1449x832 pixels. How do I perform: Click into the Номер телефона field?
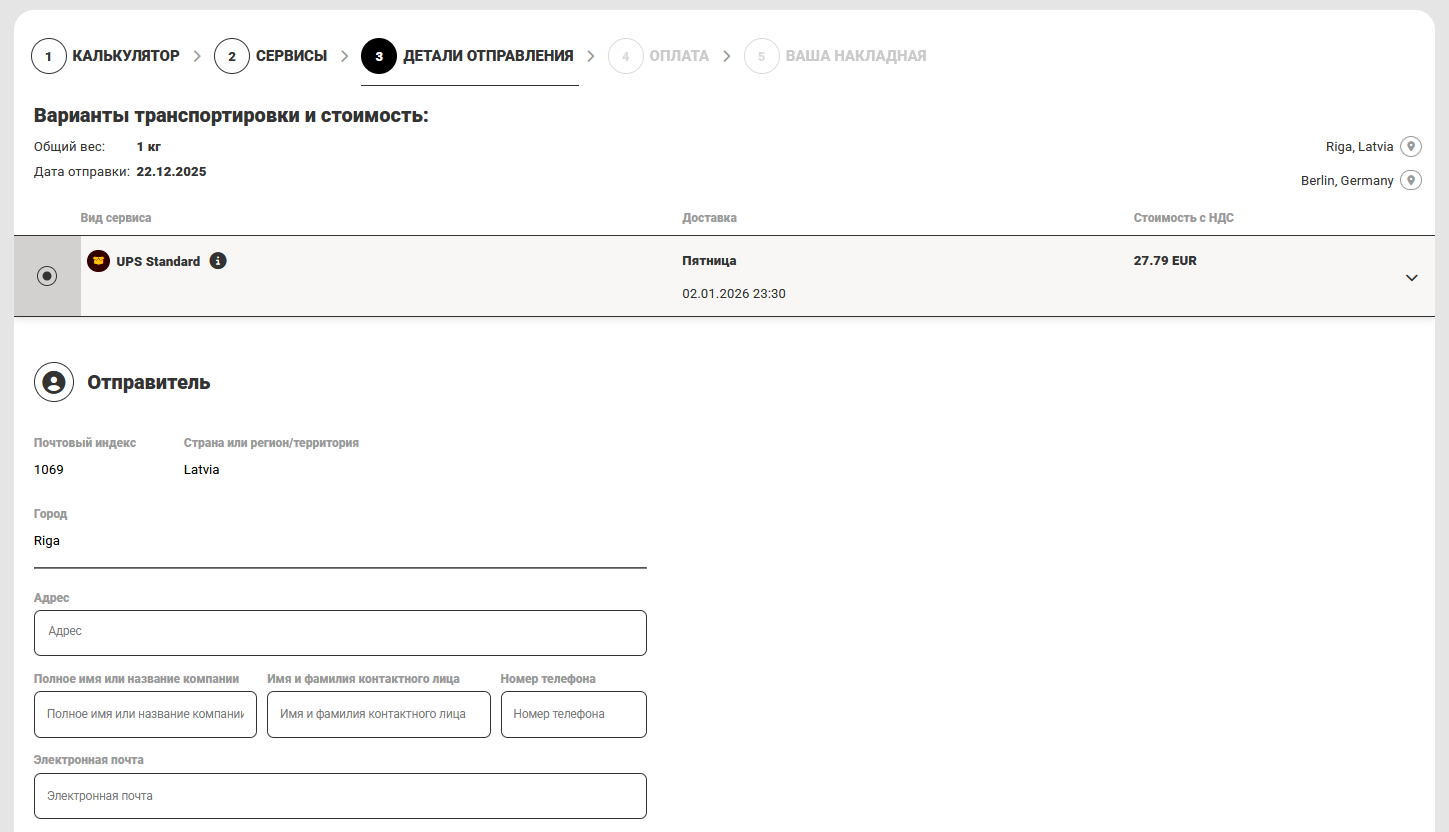coord(573,714)
